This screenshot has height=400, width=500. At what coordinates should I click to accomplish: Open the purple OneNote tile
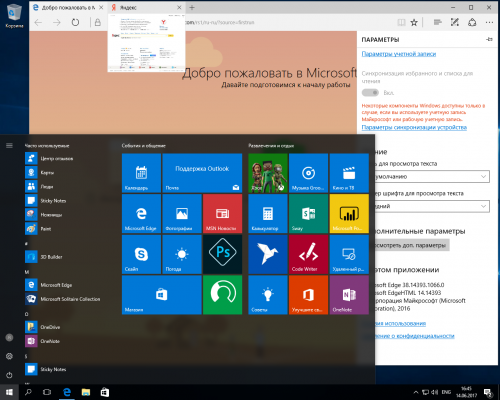pyautogui.click(x=349, y=295)
